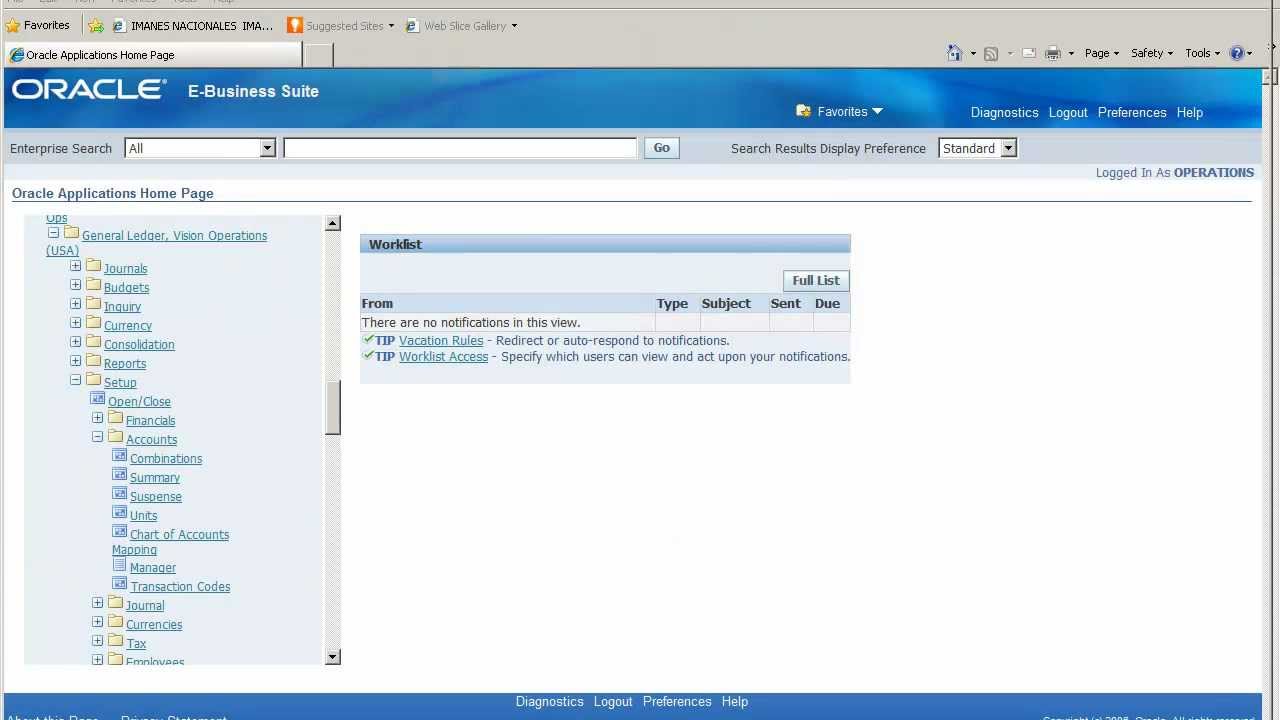Viewport: 1280px width, 720px height.
Task: Collapse General Ledger, Vision Operations node
Action: pos(53,233)
